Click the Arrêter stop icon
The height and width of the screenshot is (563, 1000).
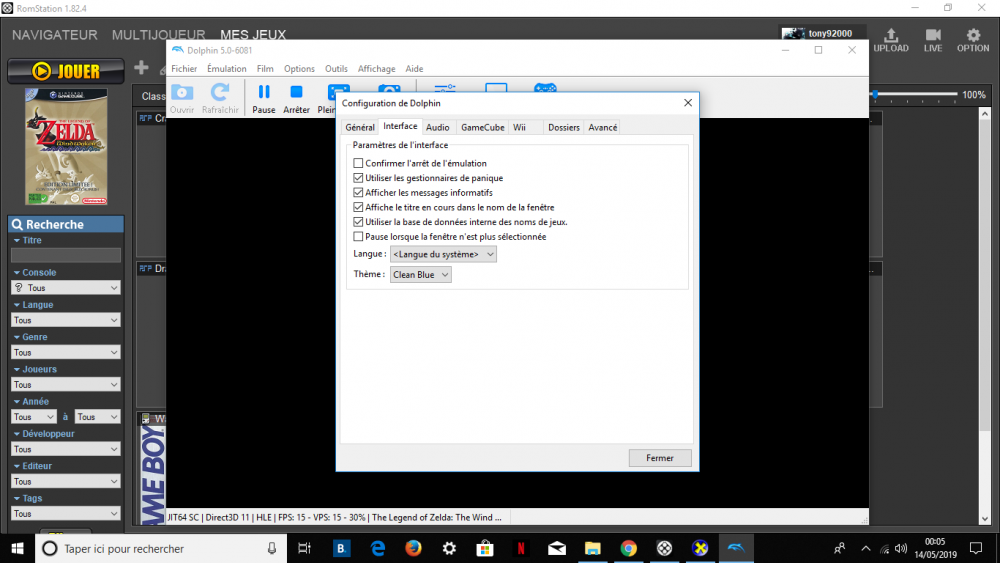pos(296,93)
